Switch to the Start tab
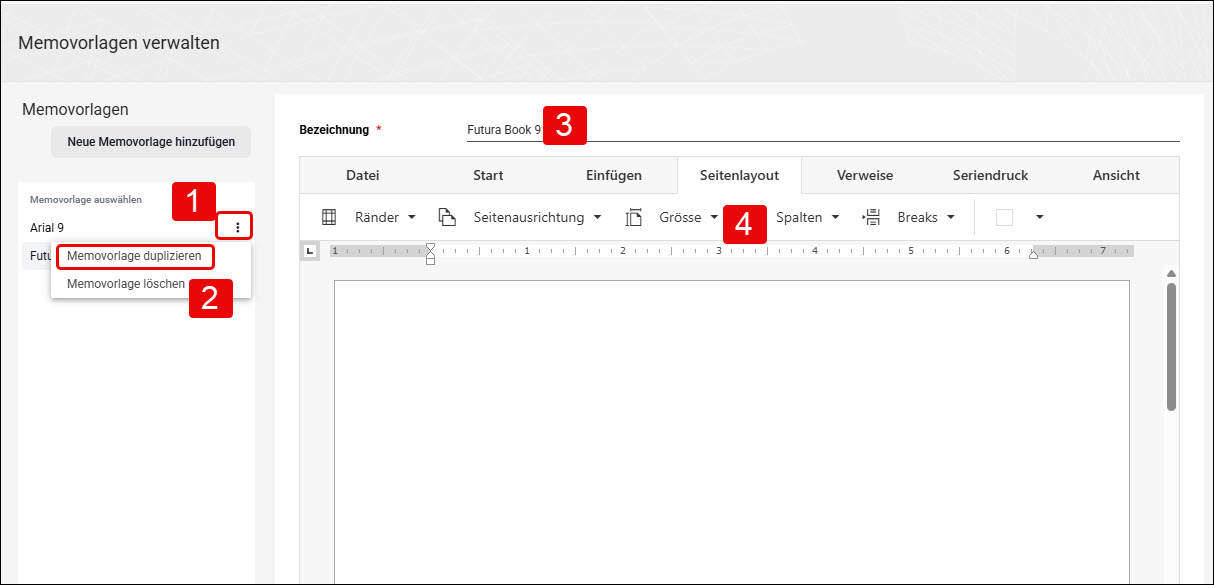This screenshot has height=585, width=1214. pyautogui.click(x=488, y=175)
